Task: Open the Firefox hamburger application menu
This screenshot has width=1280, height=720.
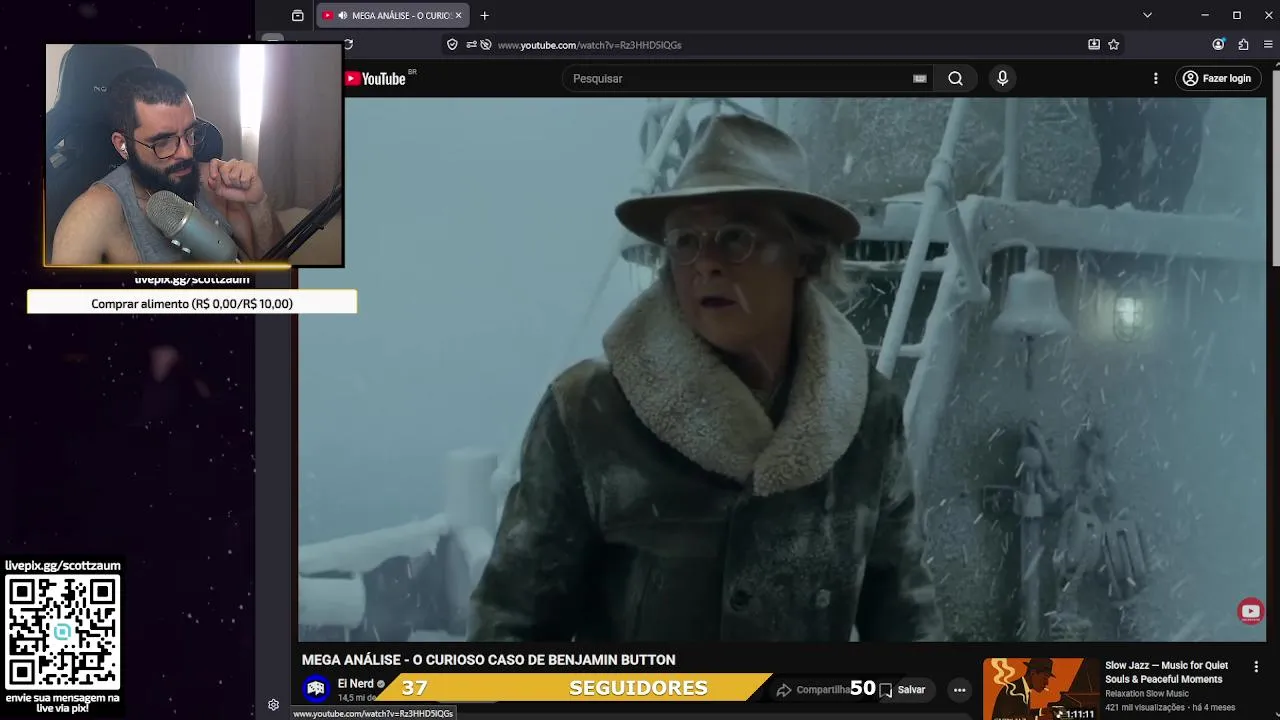Action: click(x=1268, y=44)
